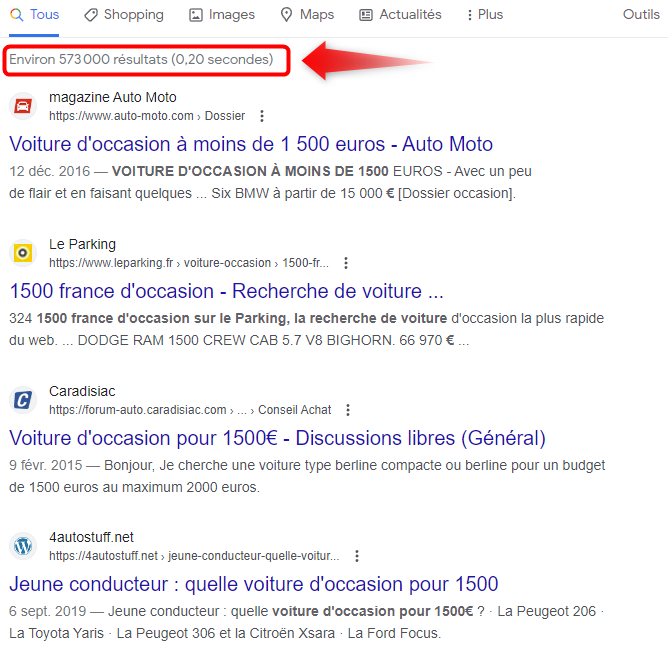Click the '6 sept. 2019' snippet date
Image resolution: width=668 pixels, height=658 pixels.
coord(48,611)
